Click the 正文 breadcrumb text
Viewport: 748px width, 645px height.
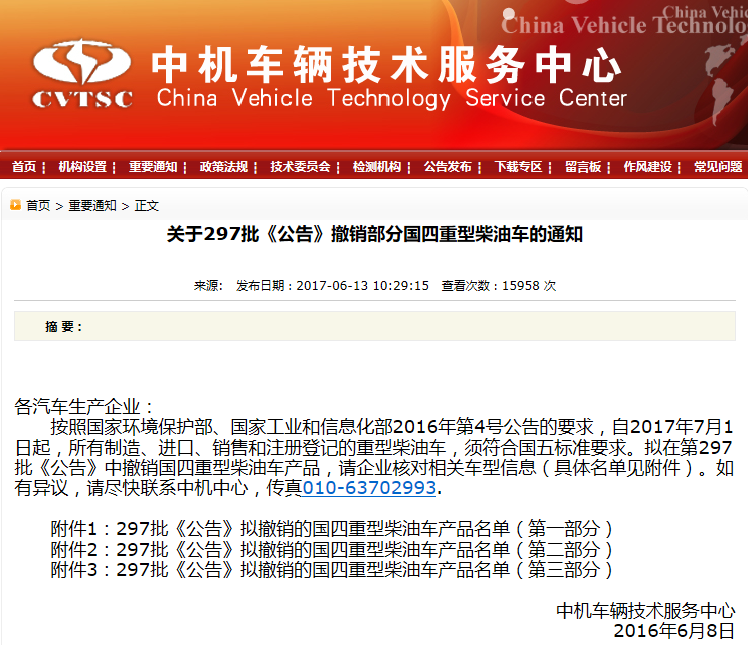point(147,206)
